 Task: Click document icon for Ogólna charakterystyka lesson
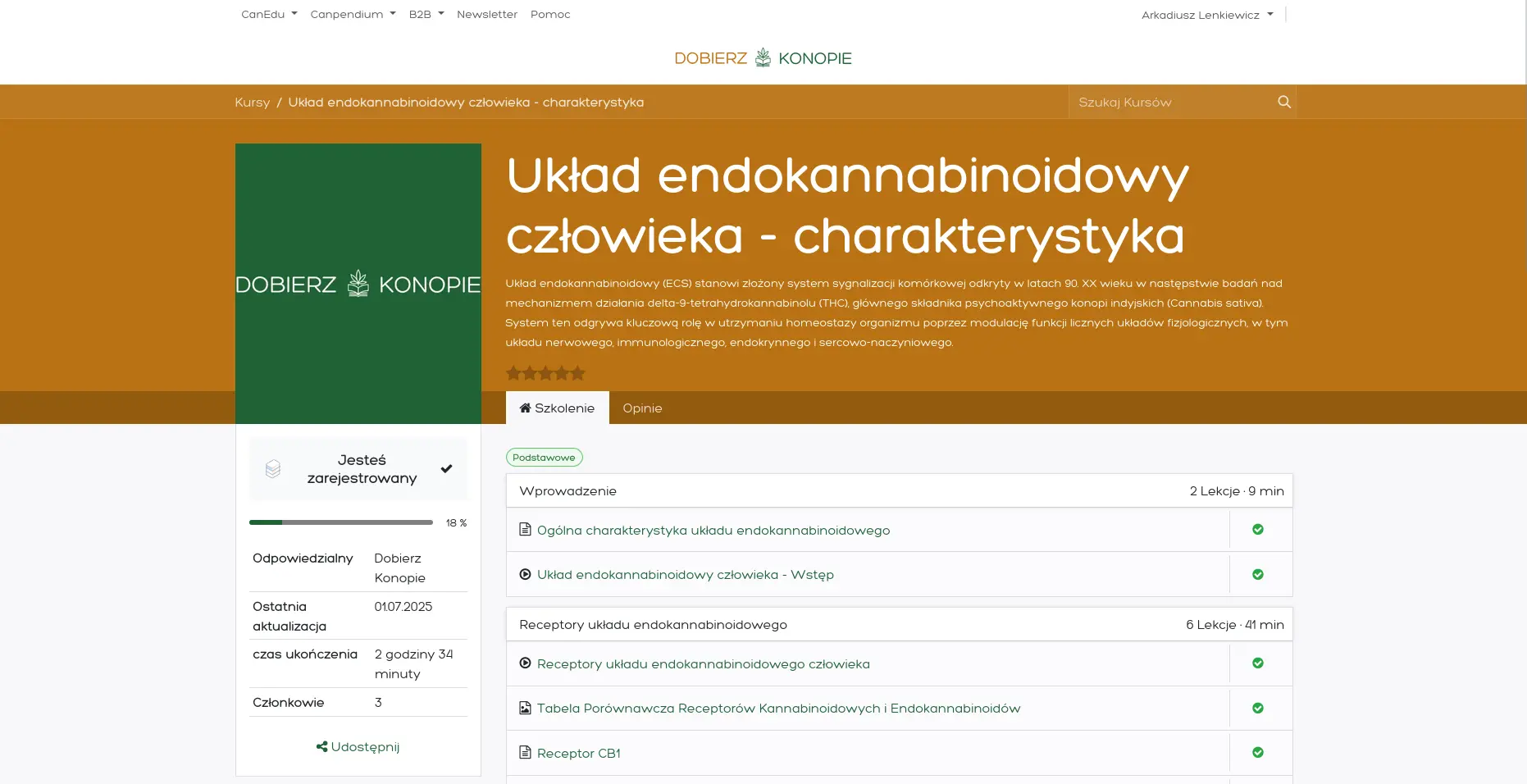point(525,531)
